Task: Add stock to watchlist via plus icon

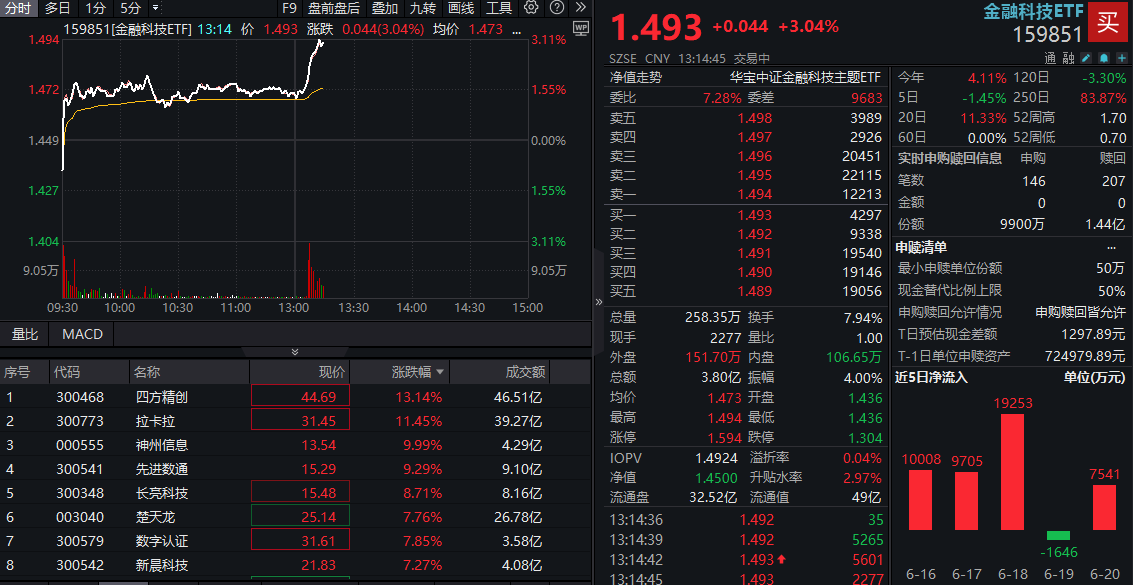Action: [1122, 58]
